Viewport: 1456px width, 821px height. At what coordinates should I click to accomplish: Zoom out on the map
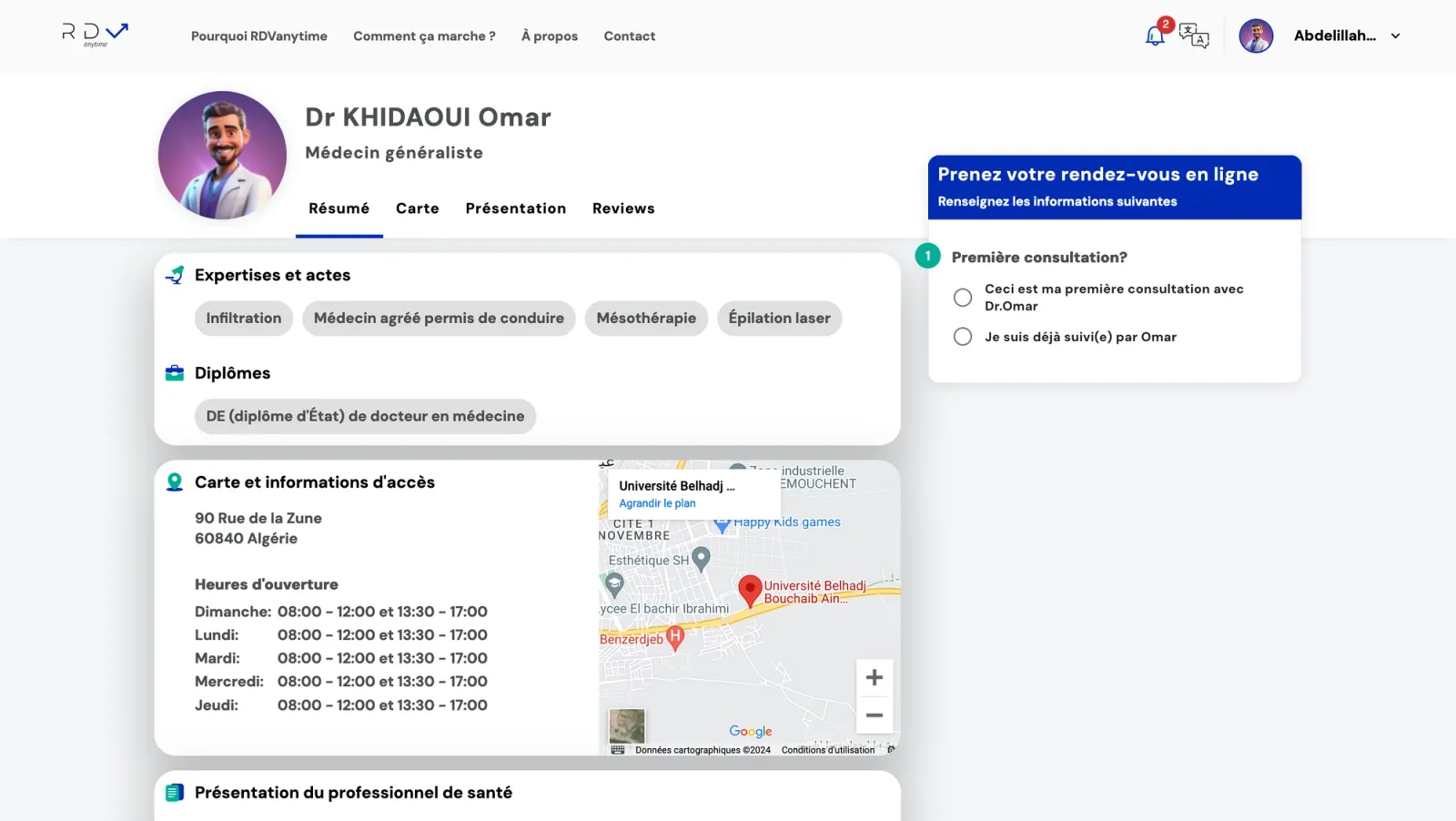coord(875,715)
